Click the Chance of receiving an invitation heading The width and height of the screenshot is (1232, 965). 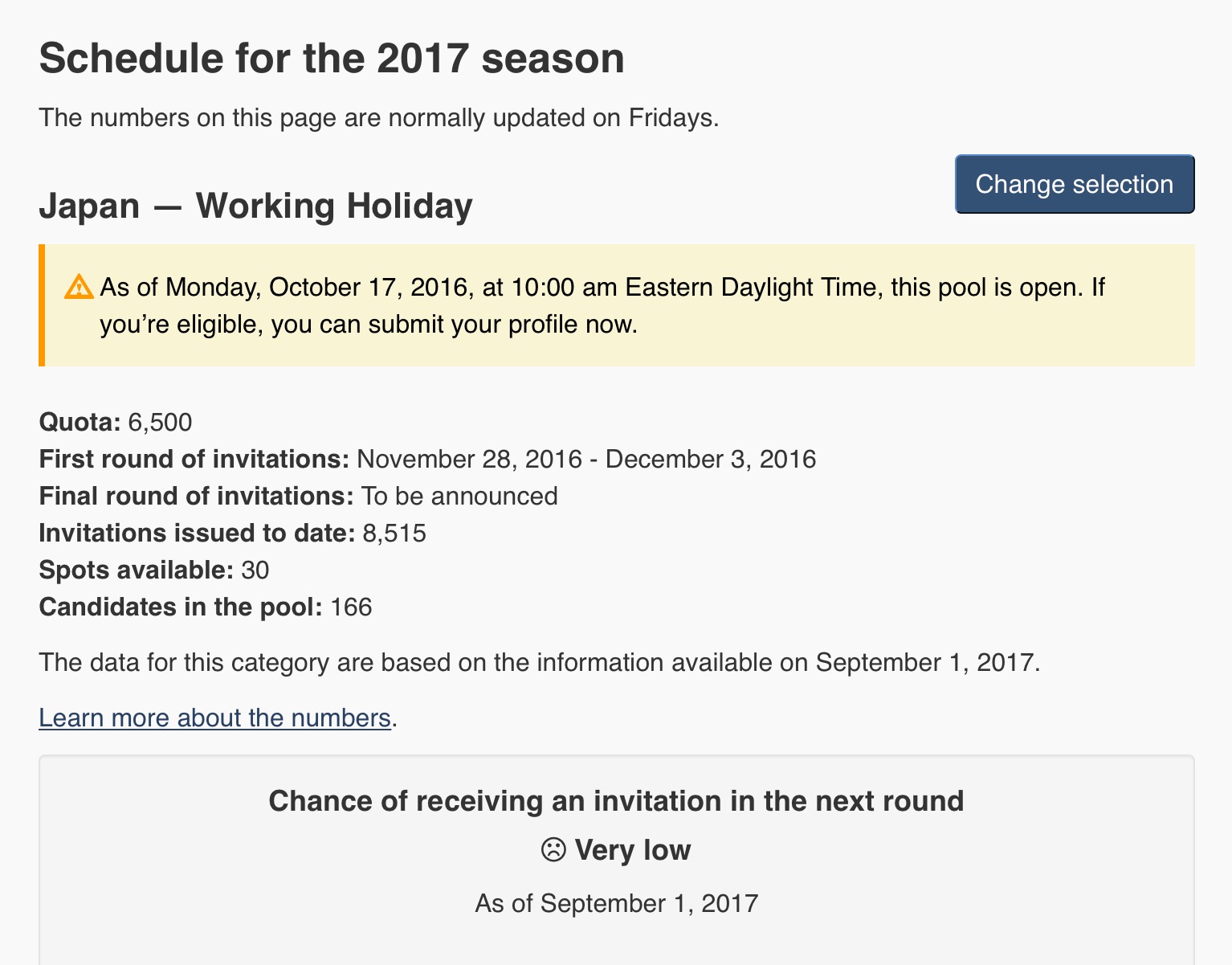click(x=616, y=801)
